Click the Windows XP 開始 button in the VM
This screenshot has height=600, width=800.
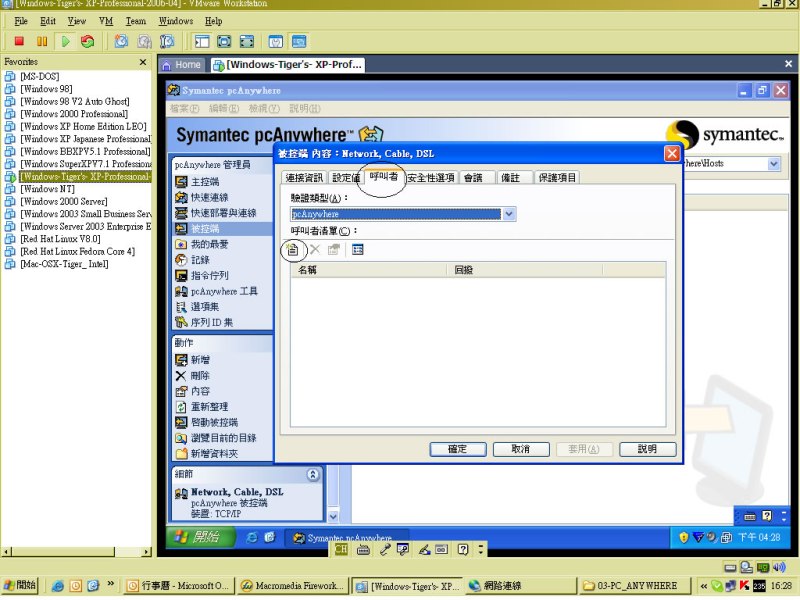coord(201,537)
